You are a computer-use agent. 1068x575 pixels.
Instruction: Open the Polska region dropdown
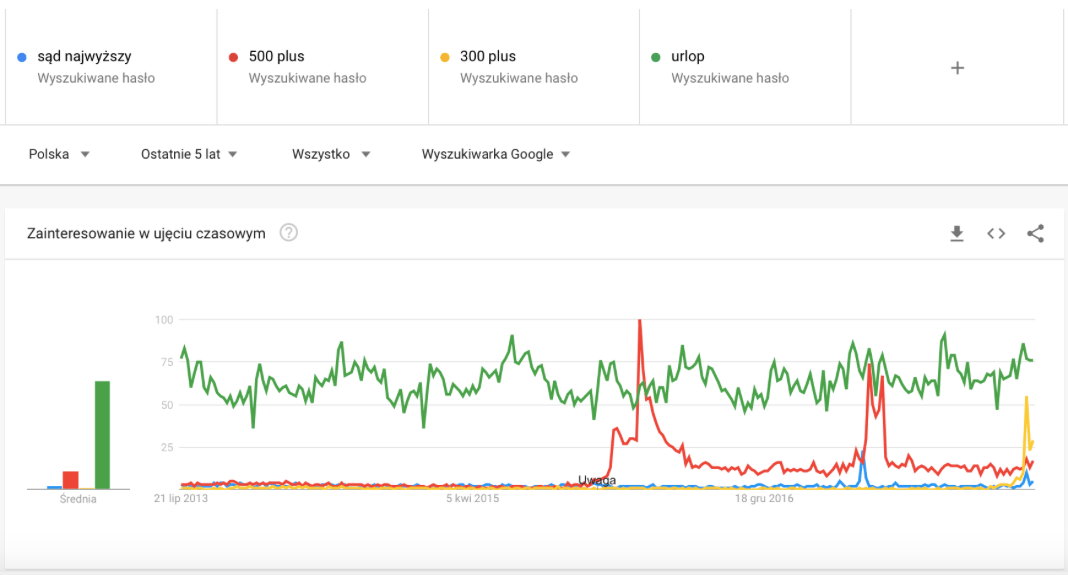[x=59, y=154]
